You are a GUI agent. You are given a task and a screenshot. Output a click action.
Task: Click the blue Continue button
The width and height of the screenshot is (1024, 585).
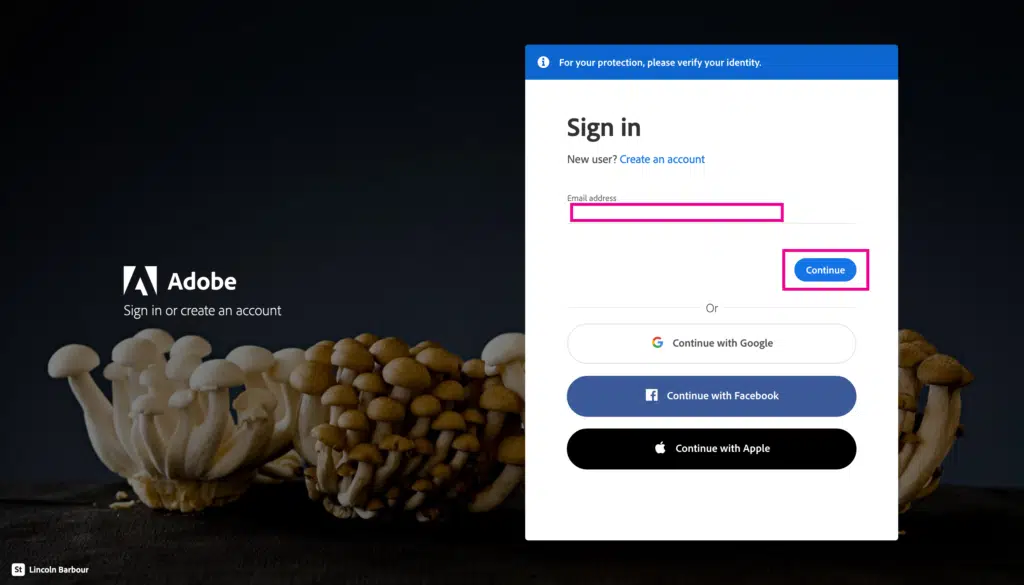[825, 270]
